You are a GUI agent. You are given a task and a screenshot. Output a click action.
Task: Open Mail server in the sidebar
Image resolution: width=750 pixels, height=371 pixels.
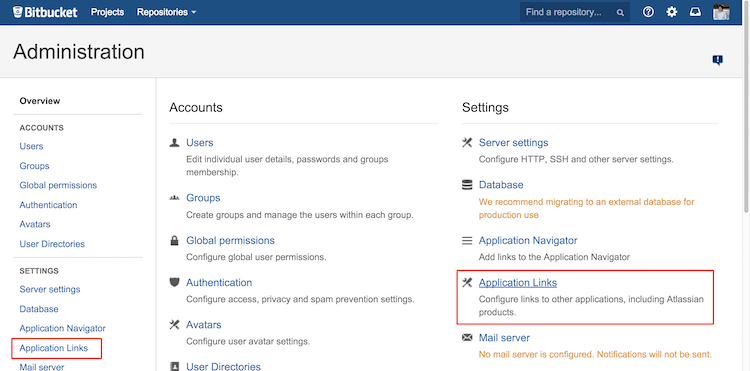42,367
